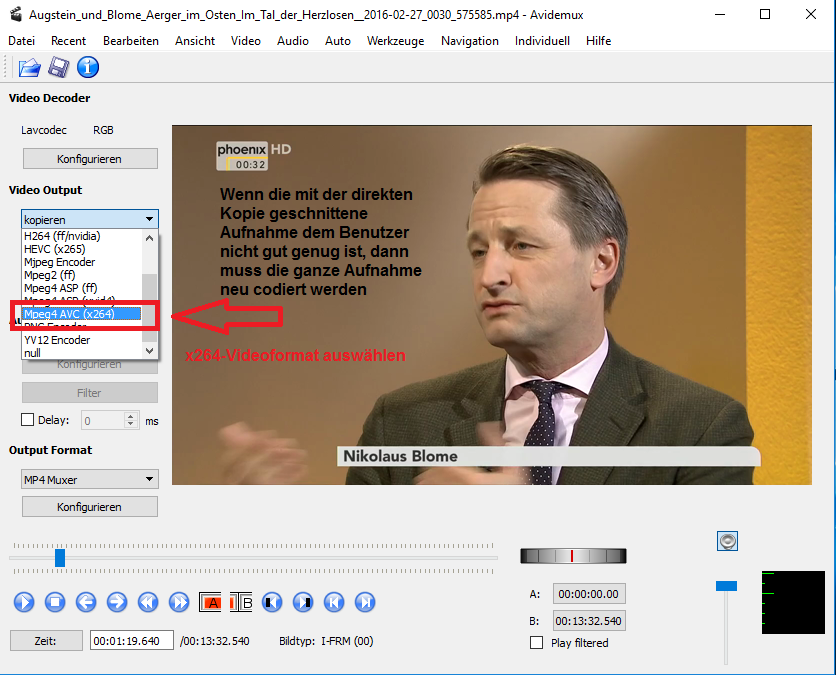The image size is (836, 675).
Task: Open the file information icon
Action: [x=88, y=68]
